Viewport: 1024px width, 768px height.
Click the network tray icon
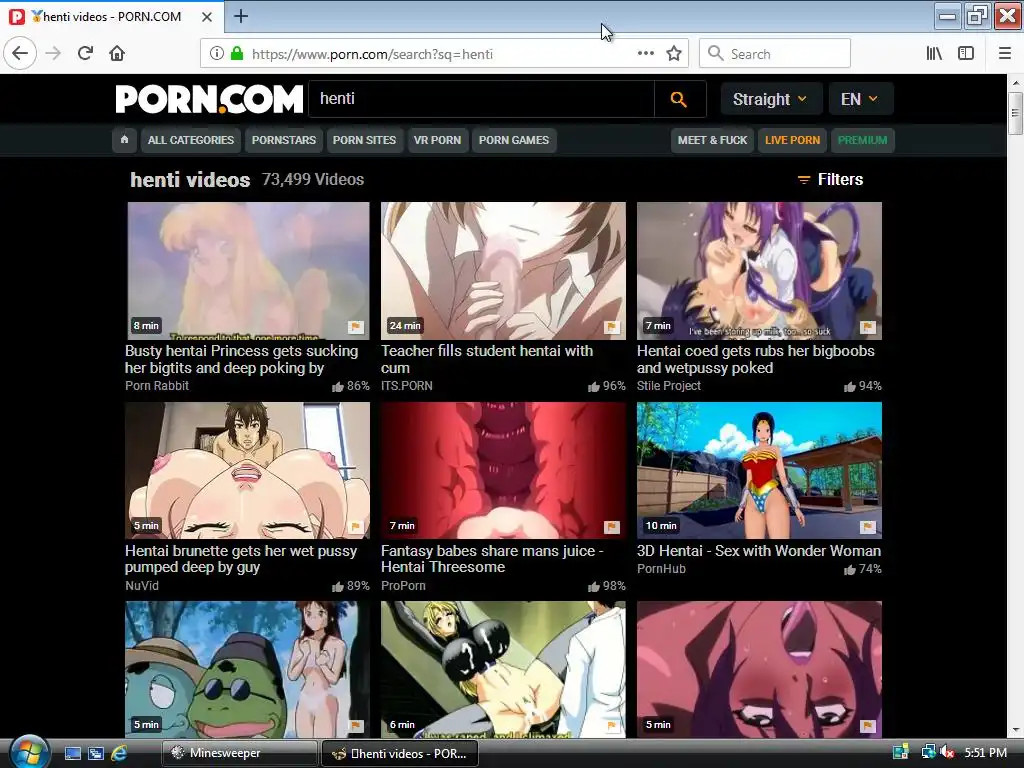point(927,753)
